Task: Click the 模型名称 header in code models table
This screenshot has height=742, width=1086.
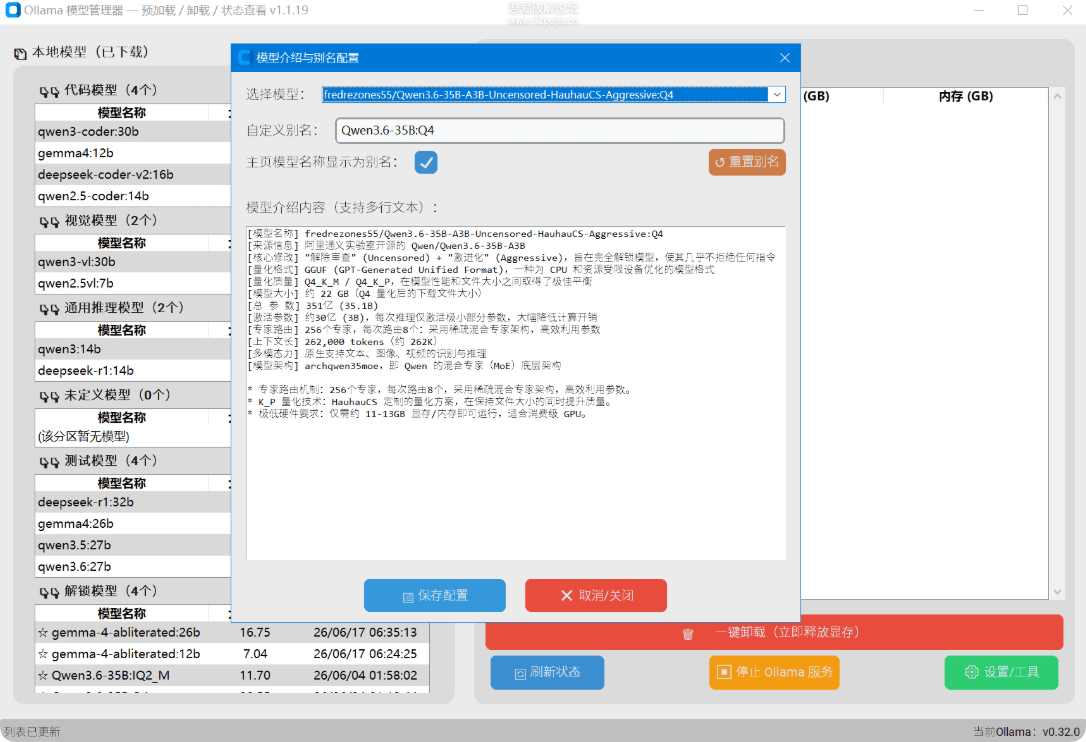Action: [x=122, y=113]
